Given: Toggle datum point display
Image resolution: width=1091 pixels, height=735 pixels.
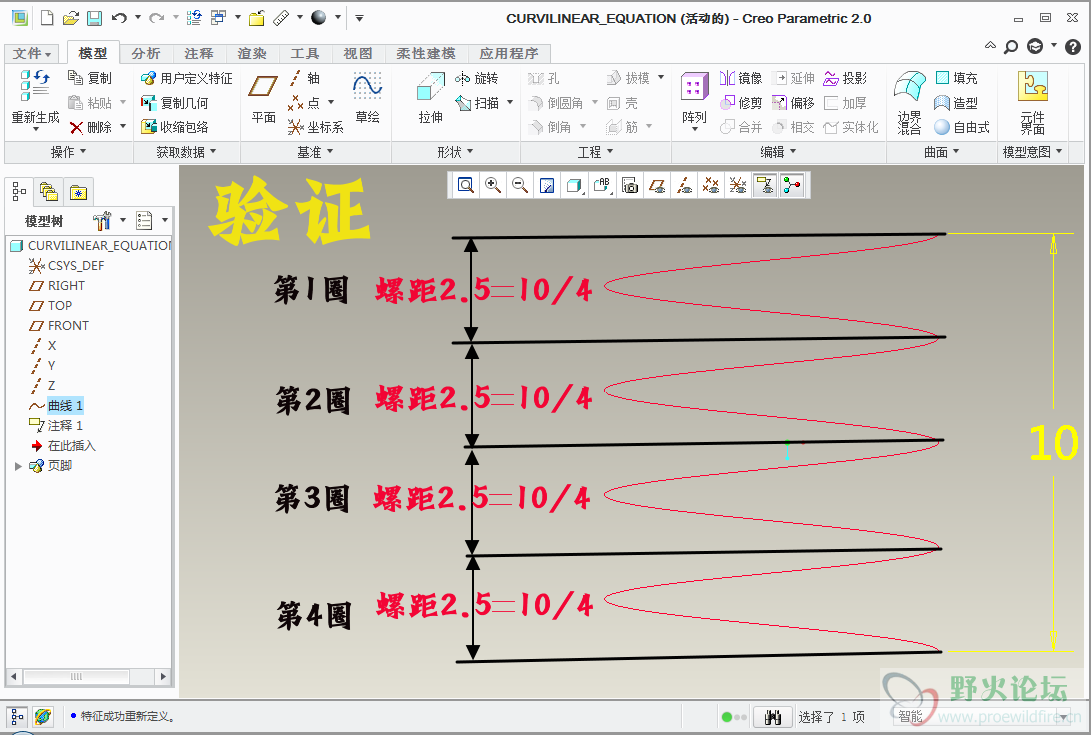Looking at the screenshot, I should (710, 185).
